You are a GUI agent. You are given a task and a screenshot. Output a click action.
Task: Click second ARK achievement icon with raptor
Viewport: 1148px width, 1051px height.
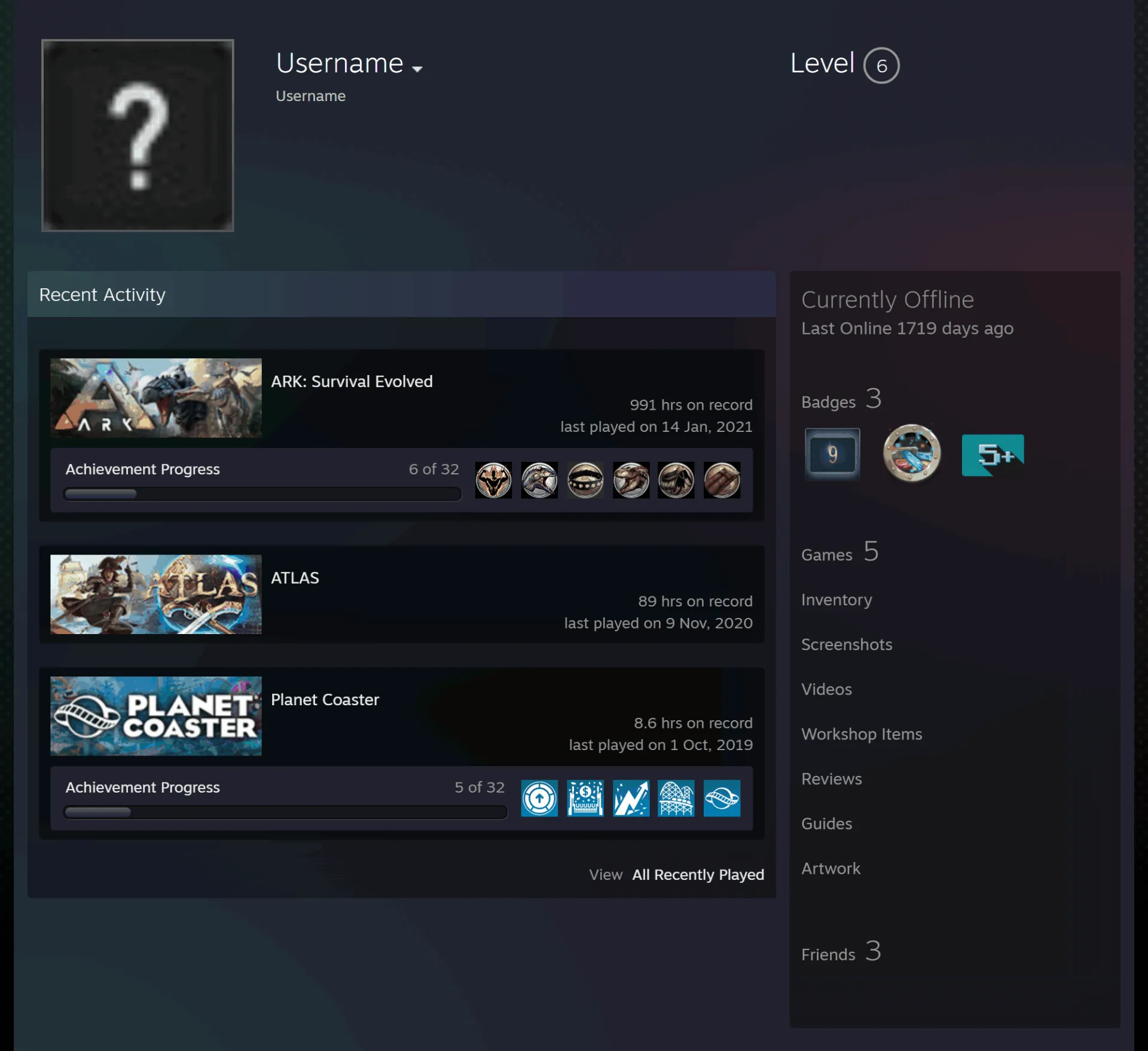pos(539,480)
